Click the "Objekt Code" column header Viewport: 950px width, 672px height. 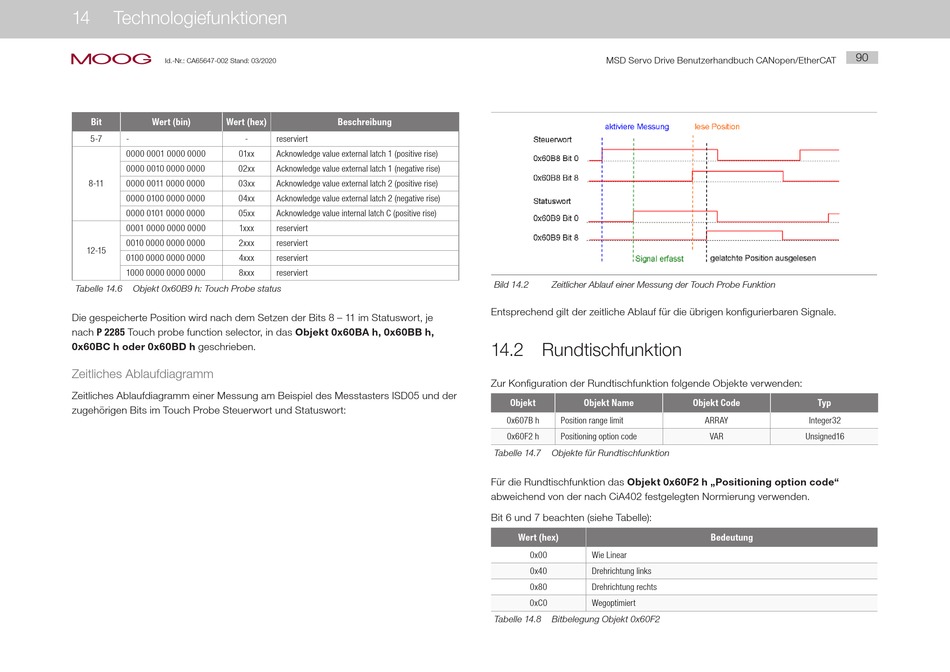click(x=716, y=403)
